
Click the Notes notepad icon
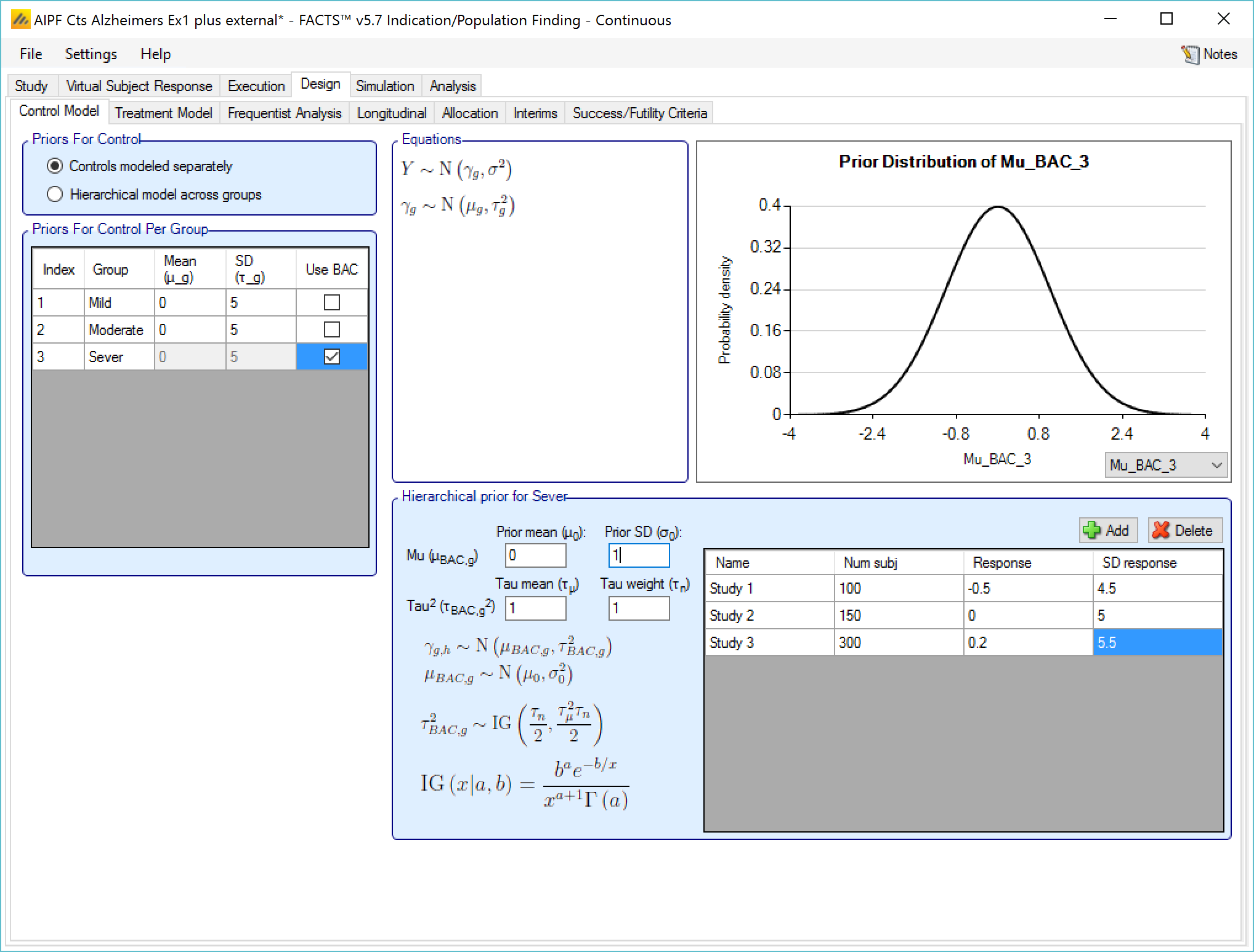(1190, 55)
